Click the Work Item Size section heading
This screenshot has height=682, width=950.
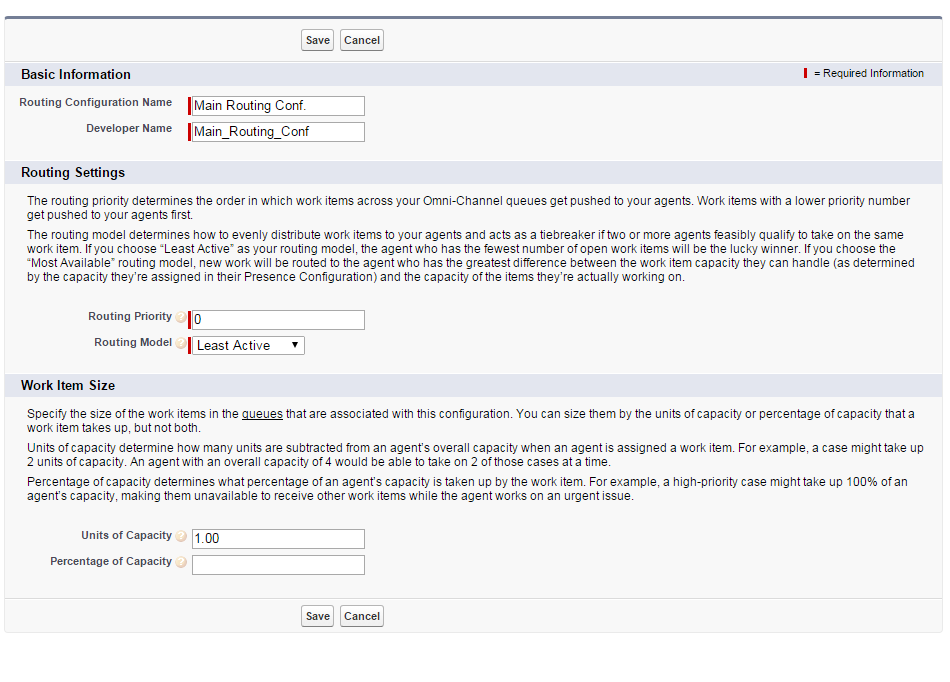68,385
